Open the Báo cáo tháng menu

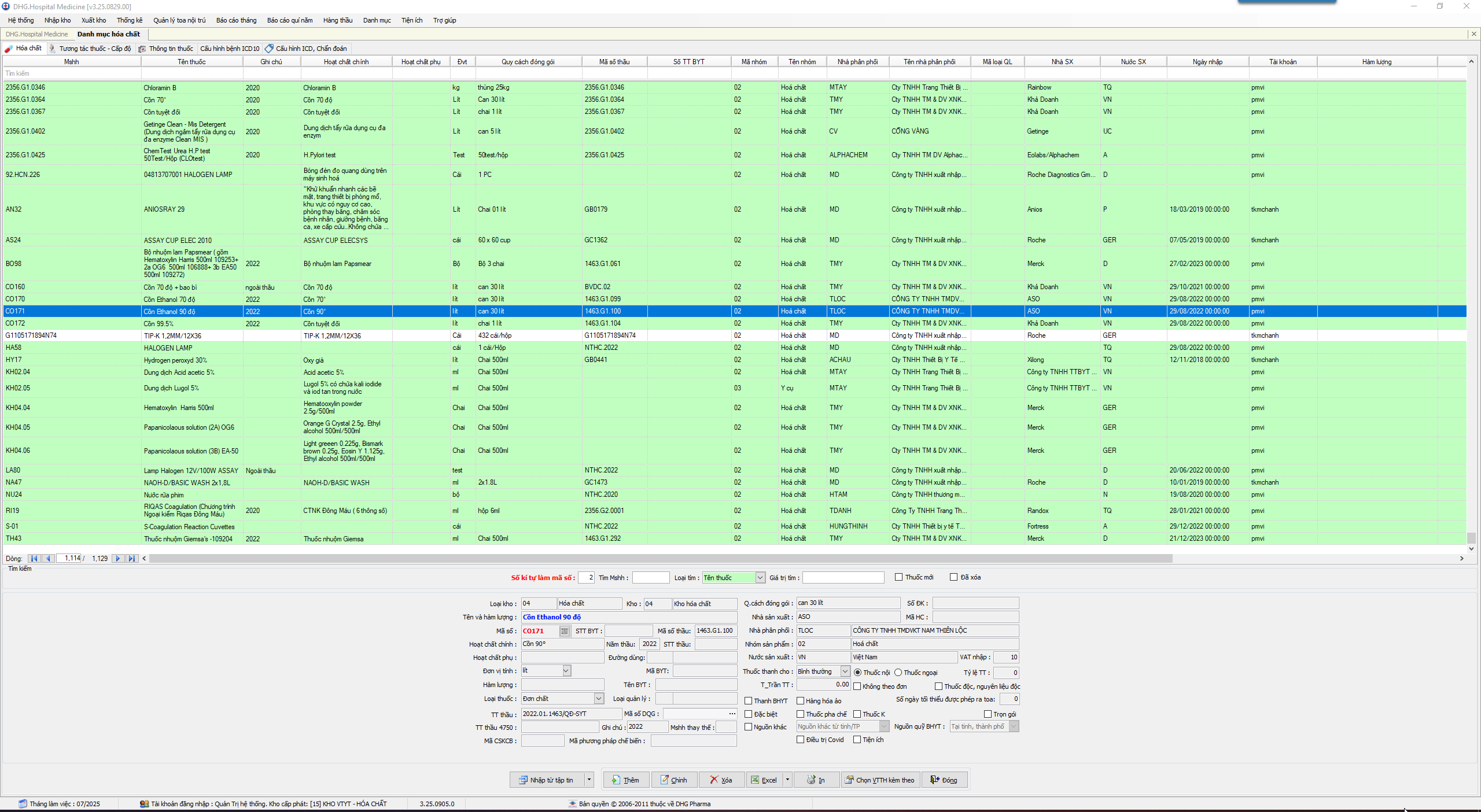tap(236, 20)
